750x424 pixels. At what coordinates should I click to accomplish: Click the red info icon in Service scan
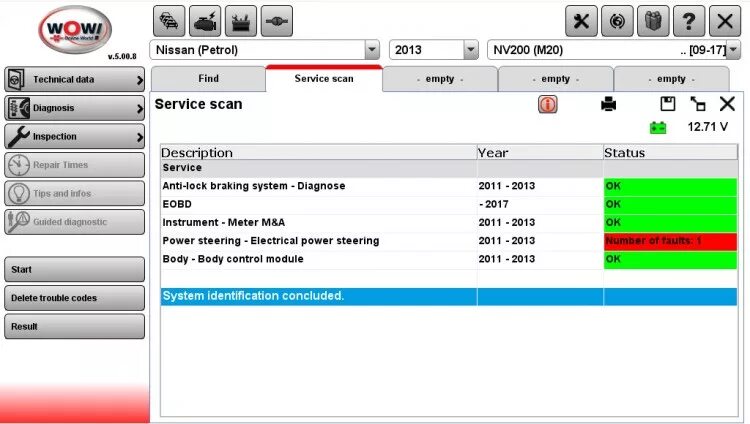(548, 104)
